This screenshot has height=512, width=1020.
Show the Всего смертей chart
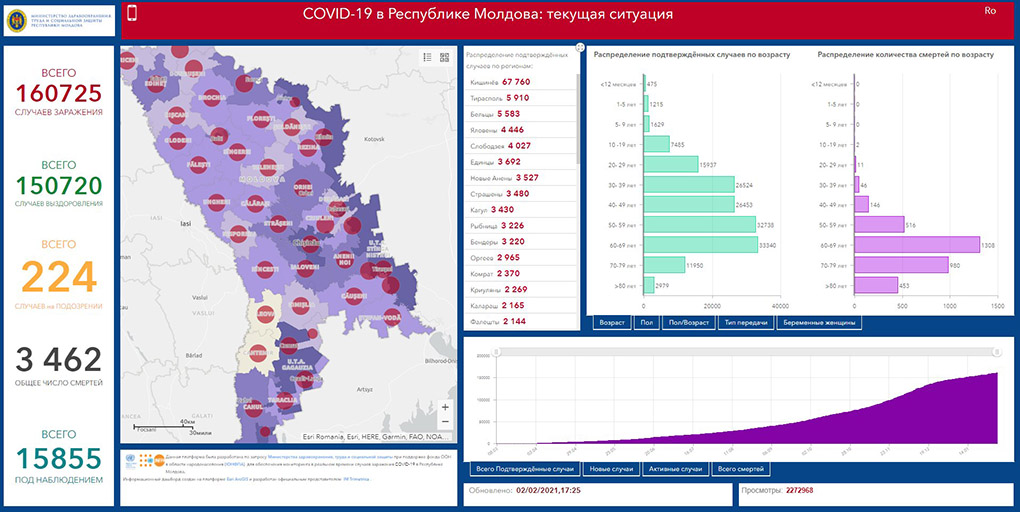click(740, 468)
